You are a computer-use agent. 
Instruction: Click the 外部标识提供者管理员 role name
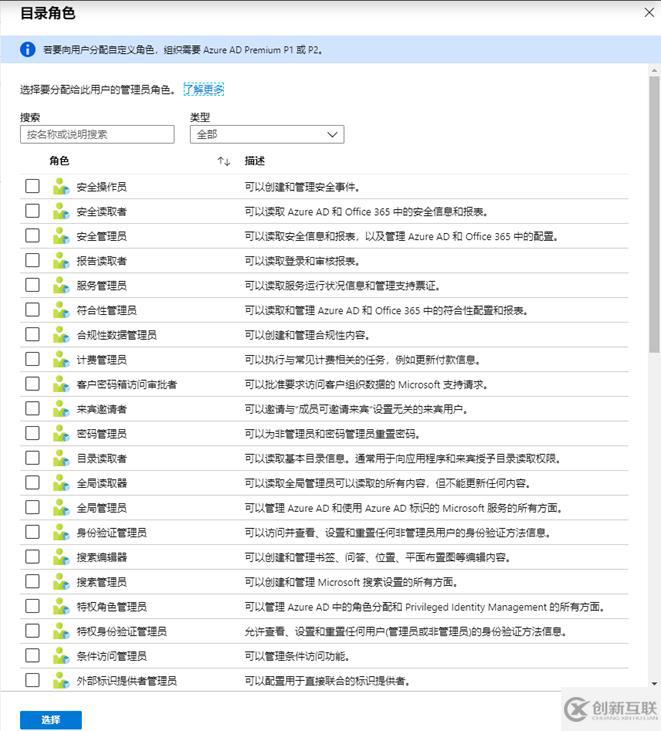[x=127, y=681]
